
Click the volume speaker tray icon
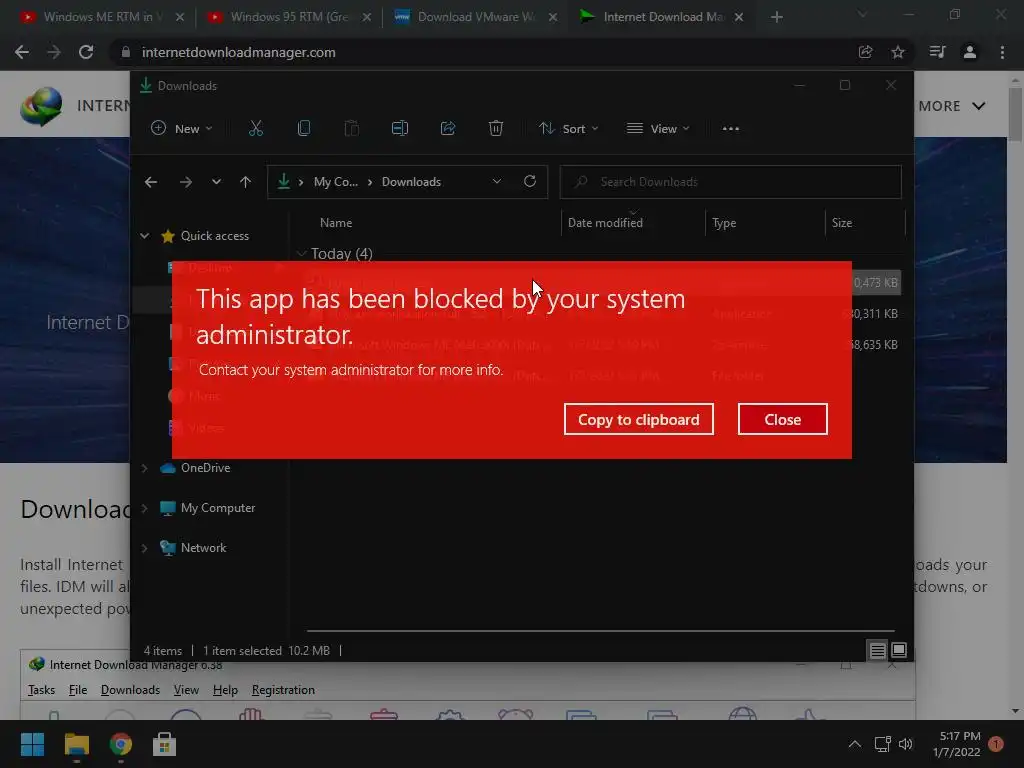tap(906, 744)
